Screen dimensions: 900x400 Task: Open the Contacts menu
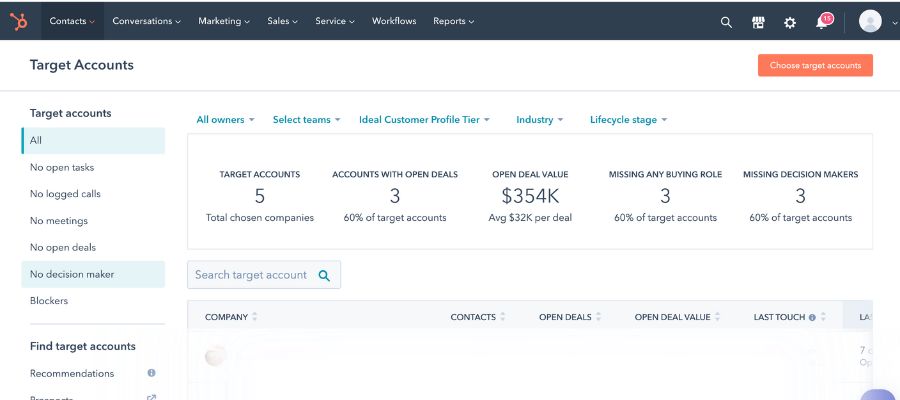(x=72, y=21)
